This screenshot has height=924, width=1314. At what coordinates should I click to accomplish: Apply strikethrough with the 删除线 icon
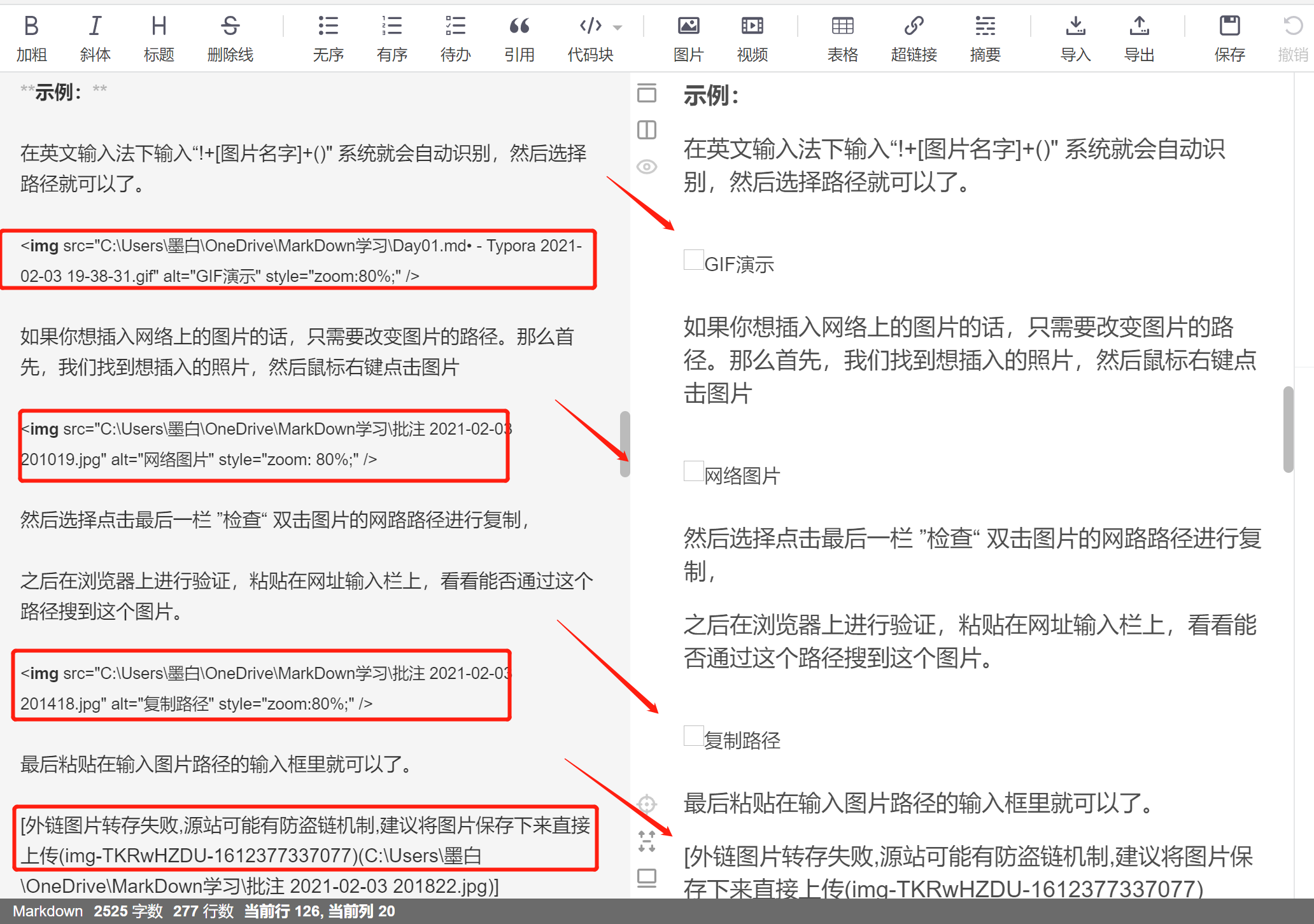pos(230,37)
